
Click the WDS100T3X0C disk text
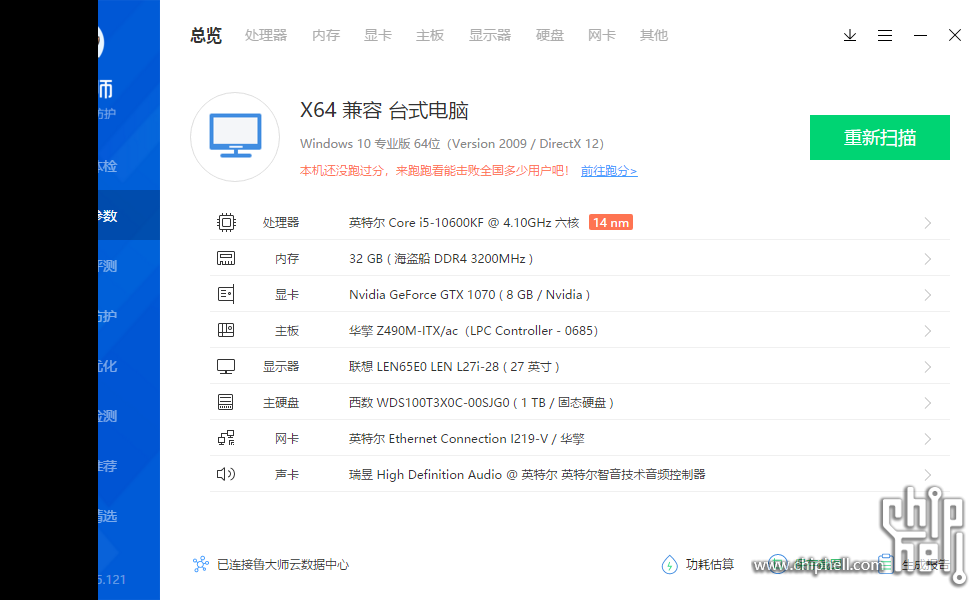coord(481,402)
